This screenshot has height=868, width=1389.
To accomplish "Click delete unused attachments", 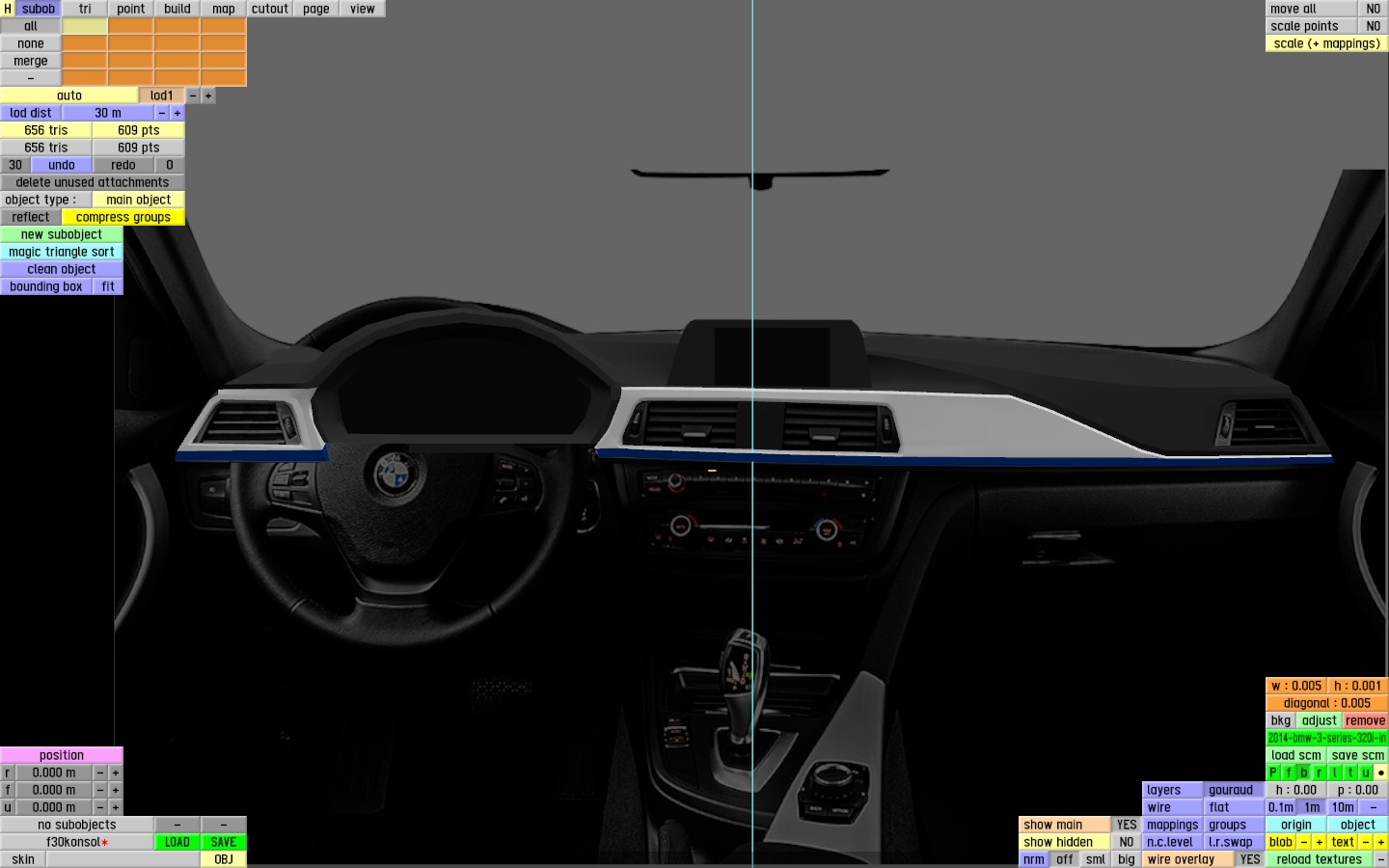I will (93, 182).
